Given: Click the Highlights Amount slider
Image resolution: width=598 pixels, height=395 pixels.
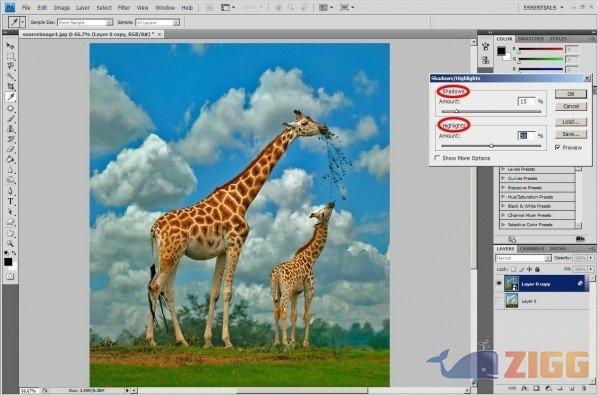Looking at the screenshot, I should 491,146.
